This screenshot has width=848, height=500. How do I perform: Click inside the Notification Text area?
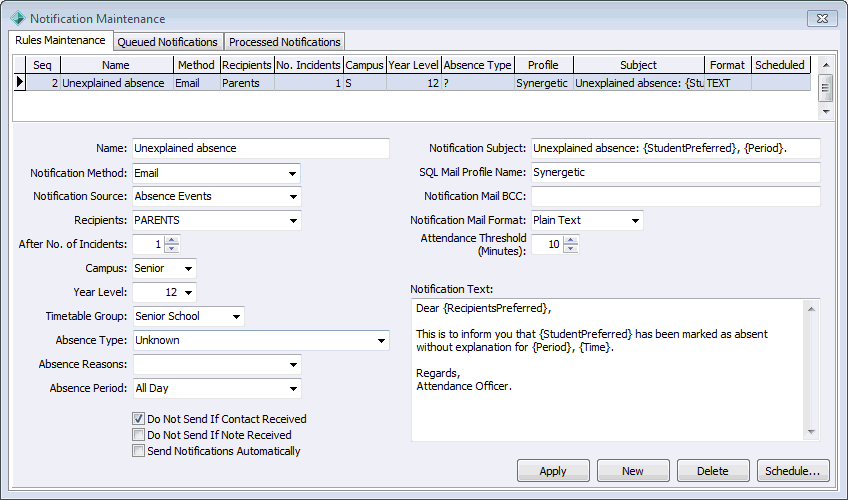608,370
